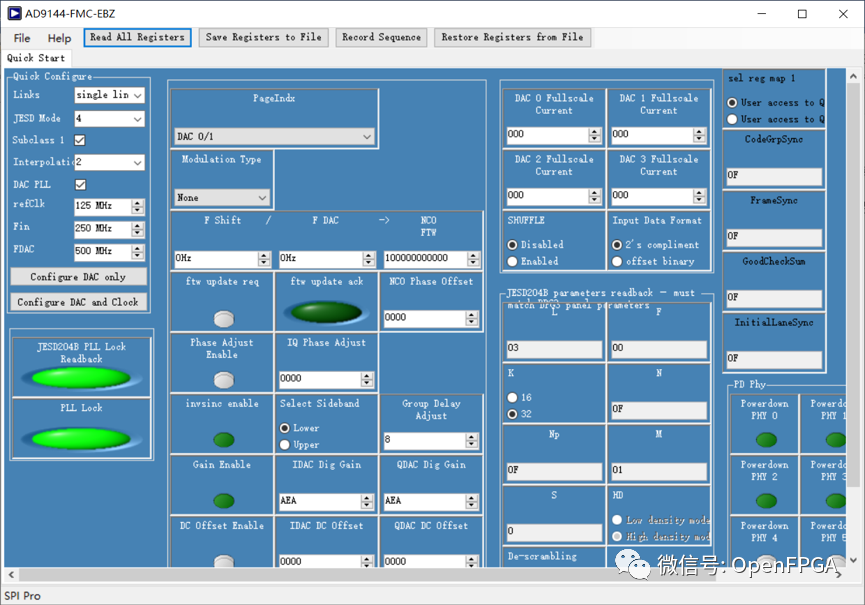Click the green PLL Lock indicator
This screenshot has width=865, height=605.
[x=81, y=438]
